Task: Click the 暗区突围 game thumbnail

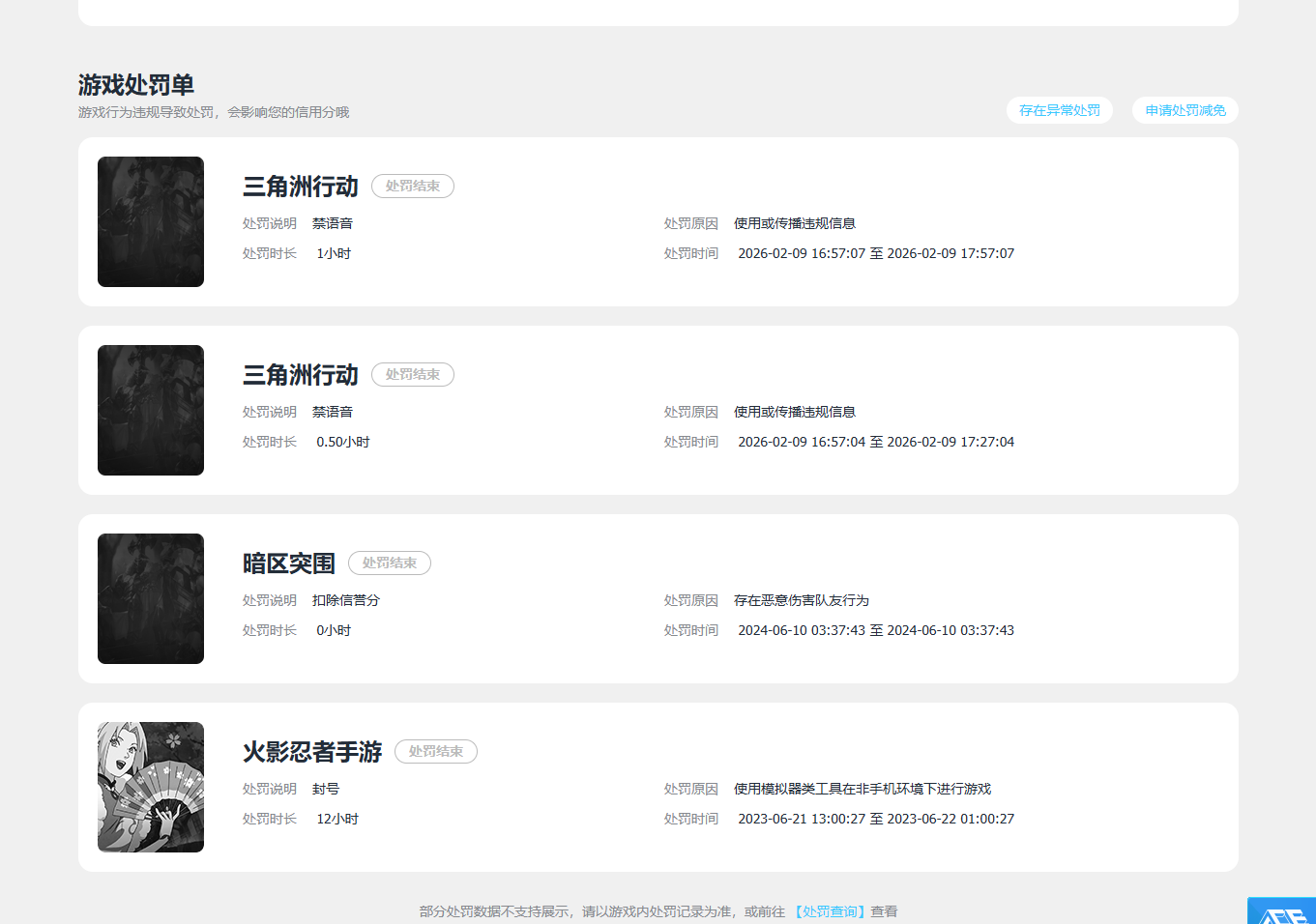Action: 151,598
